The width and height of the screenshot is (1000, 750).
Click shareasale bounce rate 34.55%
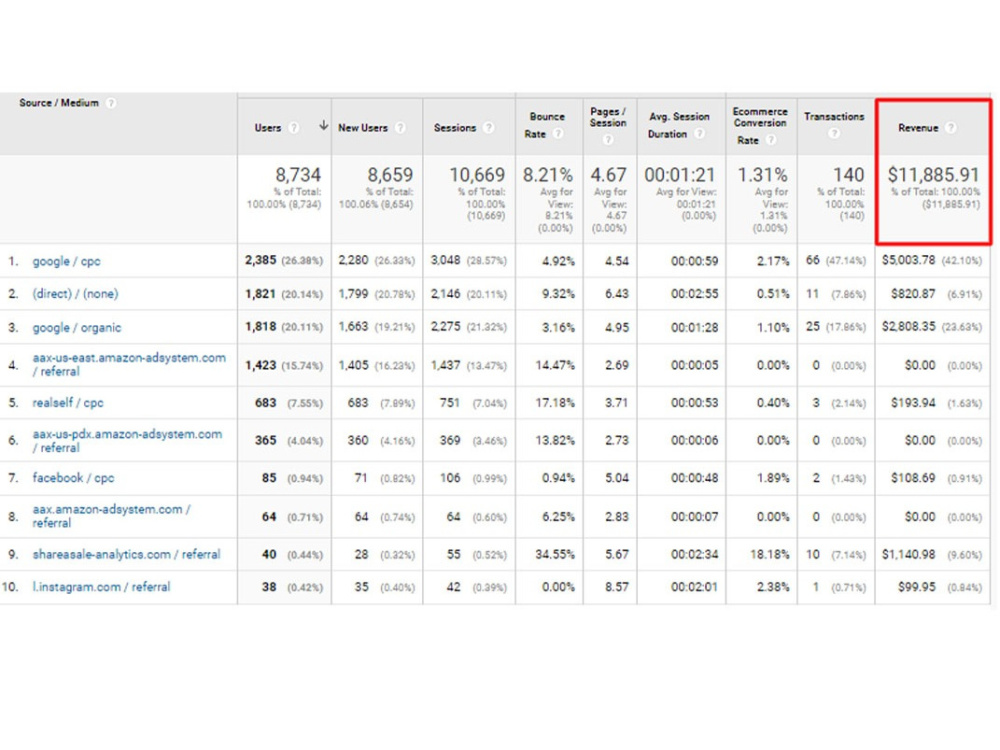[555, 554]
